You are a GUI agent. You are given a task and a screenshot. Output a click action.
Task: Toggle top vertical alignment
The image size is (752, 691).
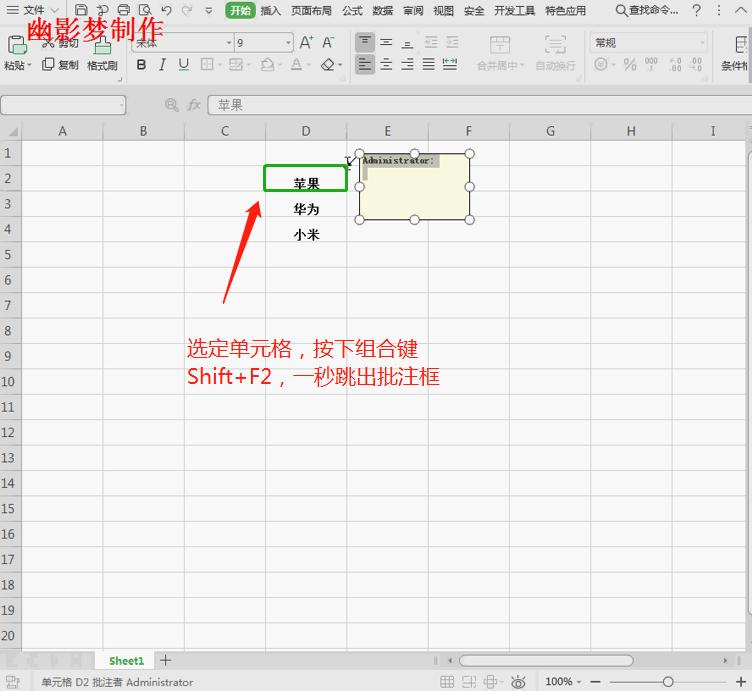[365, 42]
